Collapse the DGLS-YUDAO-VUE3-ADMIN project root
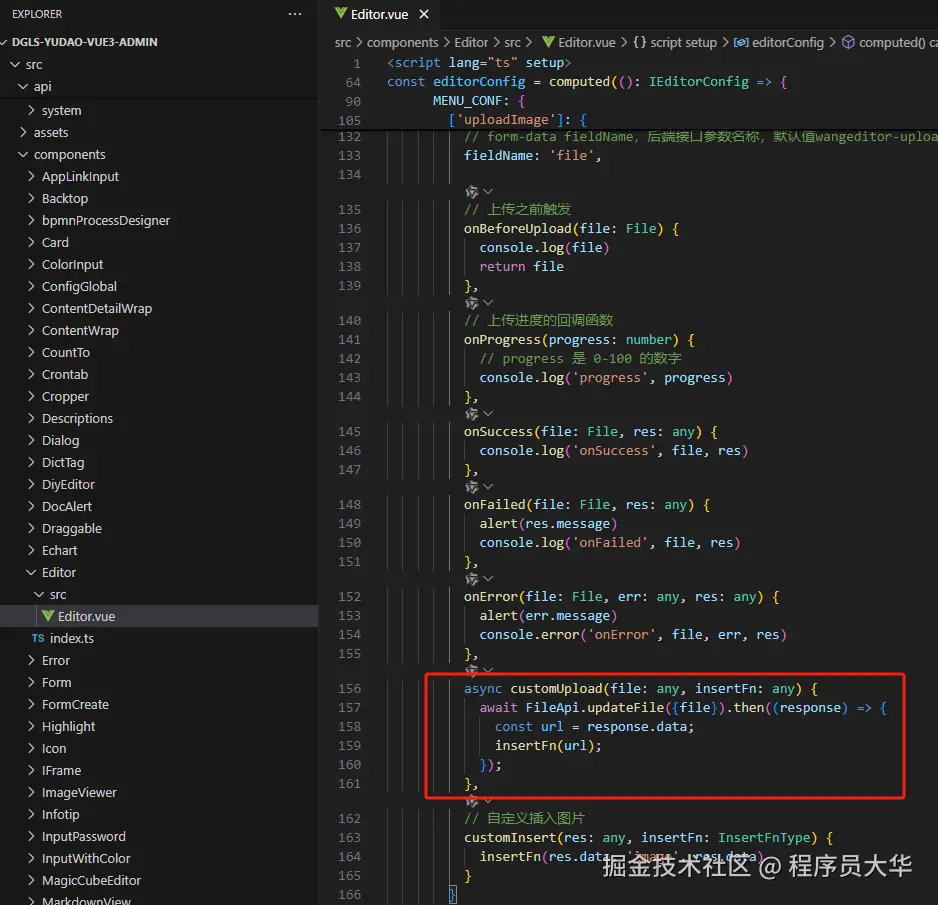938x905 pixels. pyautogui.click(x=5, y=42)
